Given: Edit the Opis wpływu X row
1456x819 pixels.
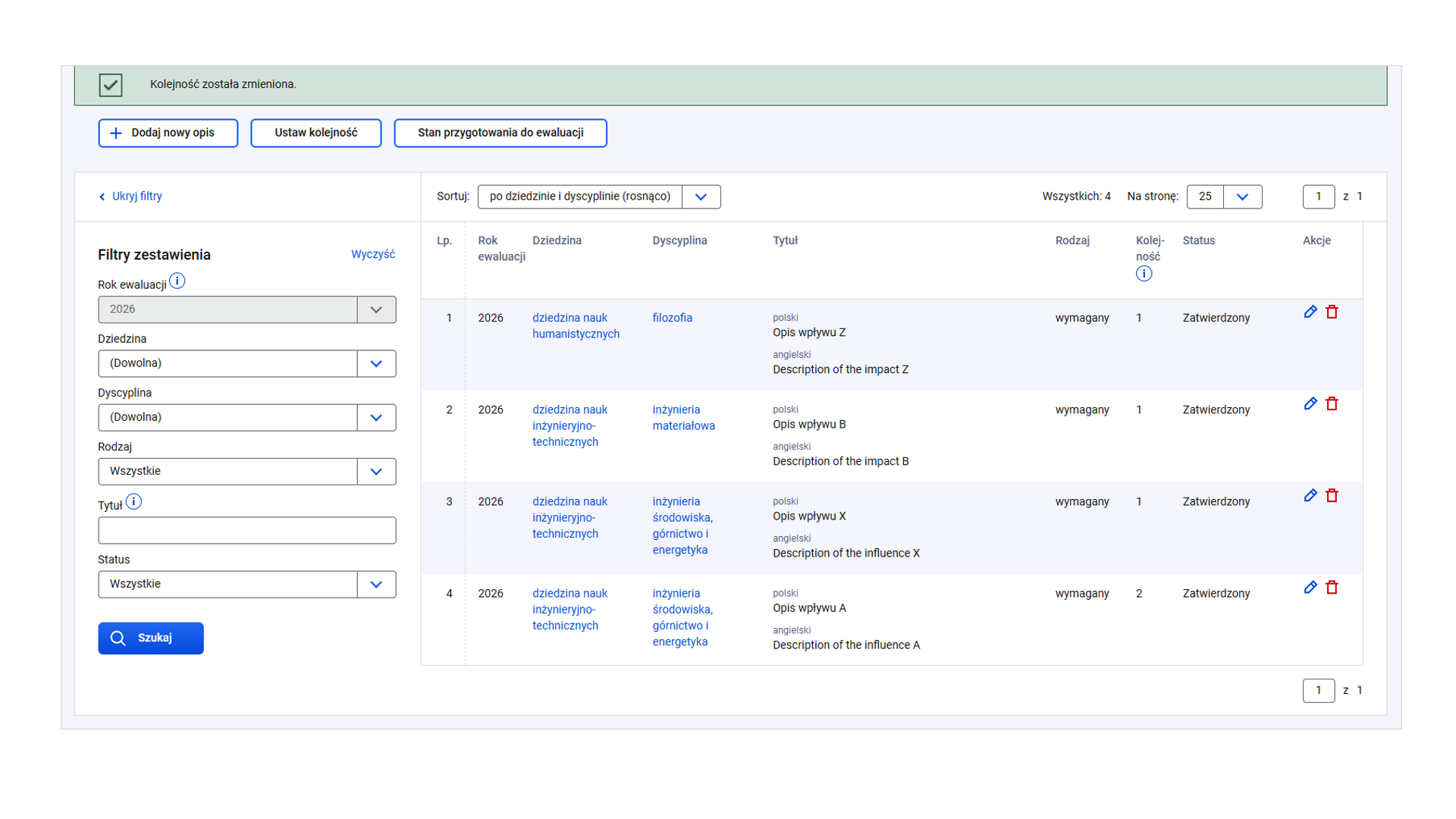Looking at the screenshot, I should 1310,495.
